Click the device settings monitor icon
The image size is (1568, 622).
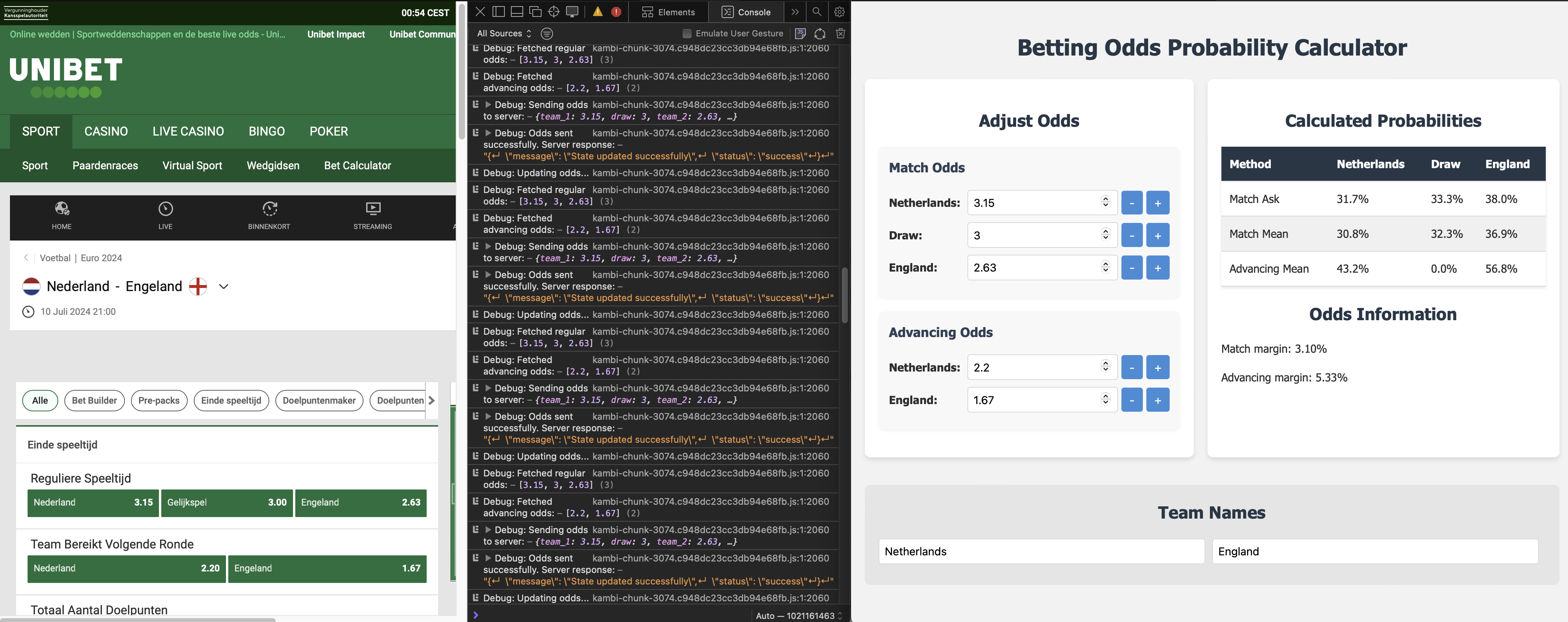(571, 11)
